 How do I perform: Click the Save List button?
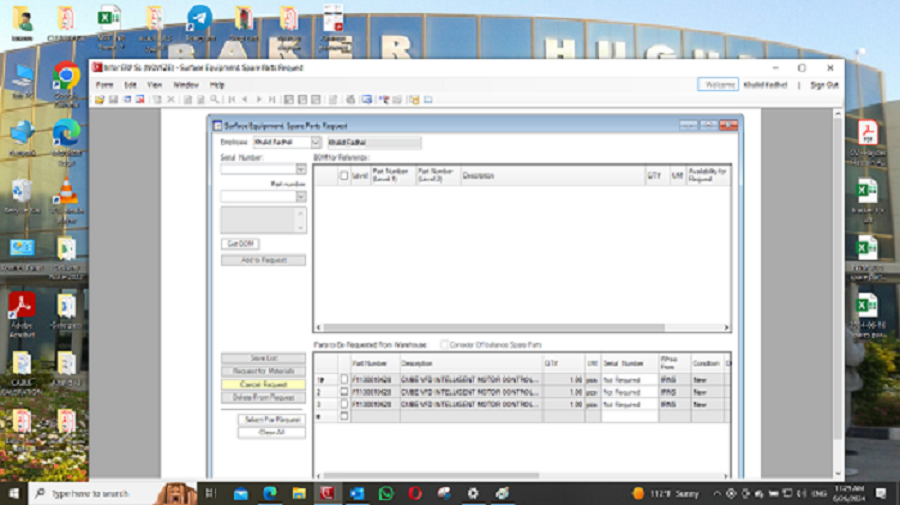(263, 358)
